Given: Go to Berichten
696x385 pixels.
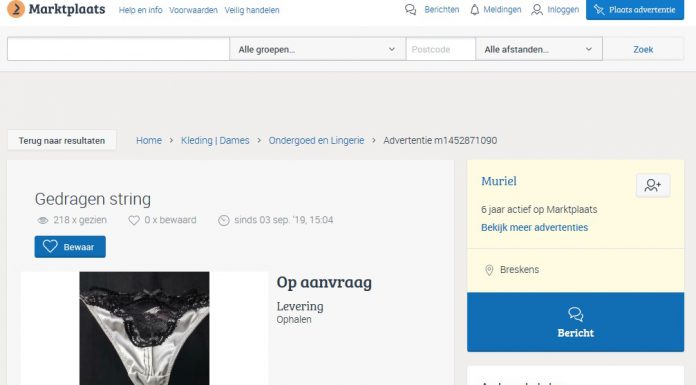Looking at the screenshot, I should click(x=442, y=10).
